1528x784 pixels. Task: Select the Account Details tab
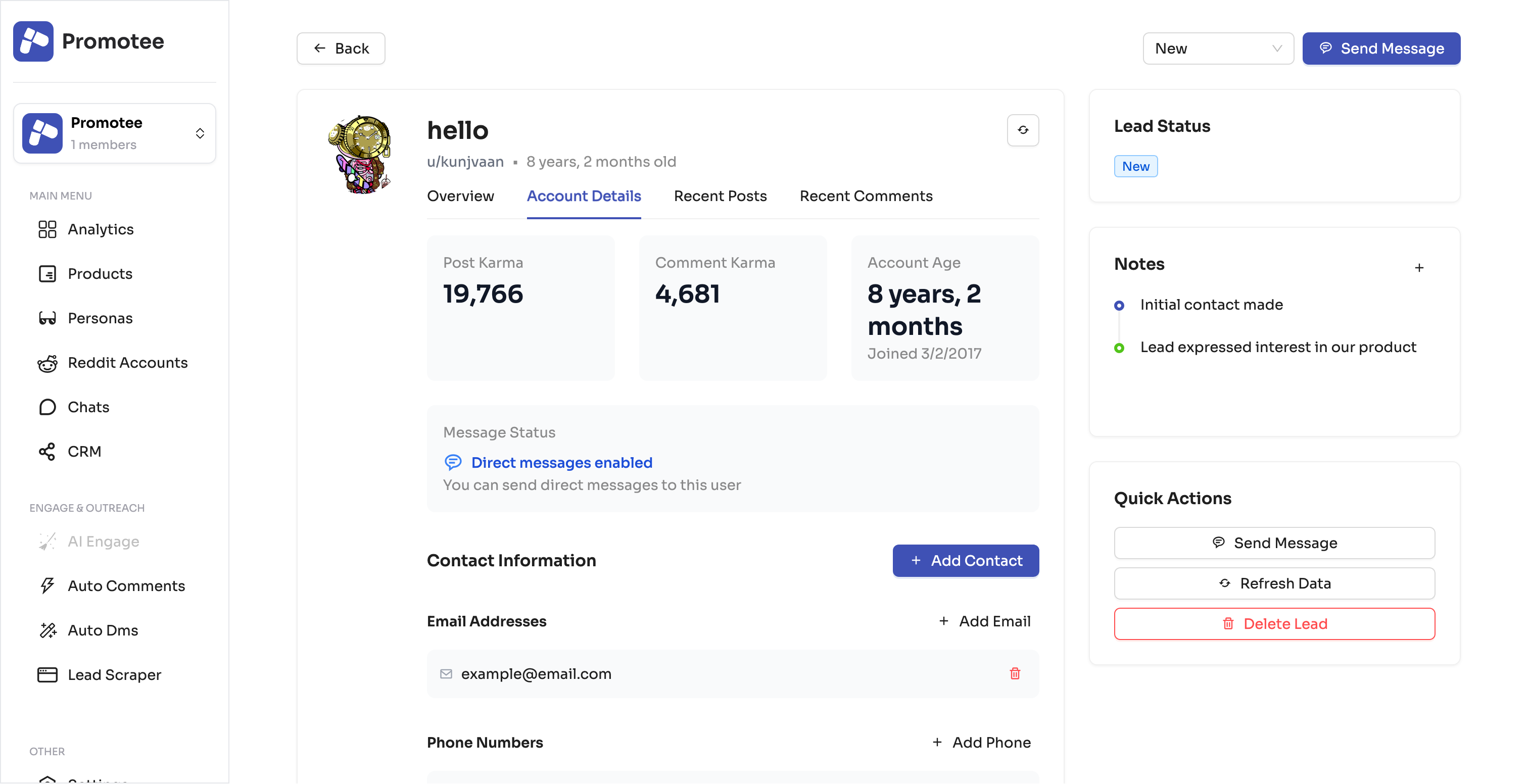pos(584,197)
